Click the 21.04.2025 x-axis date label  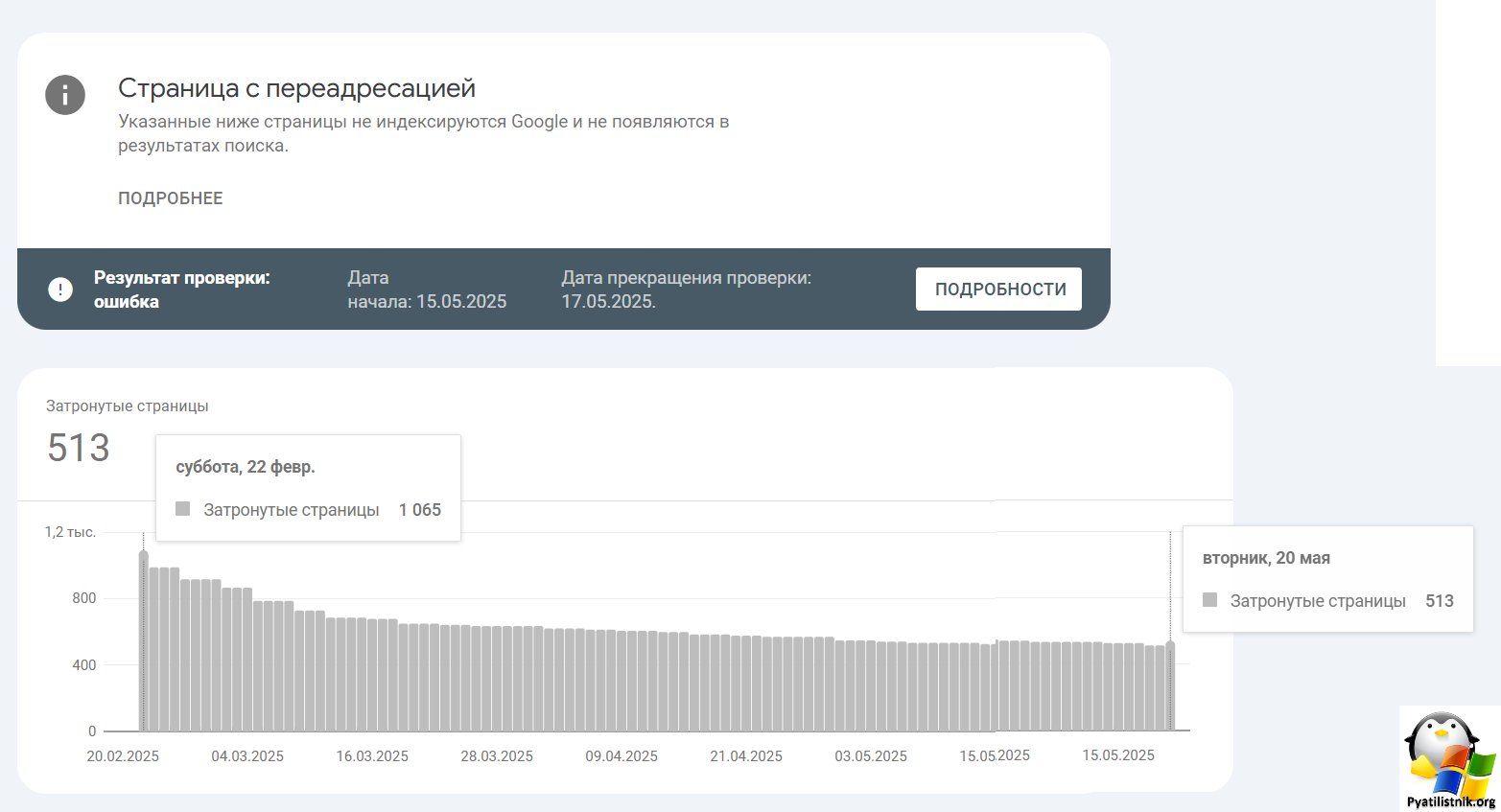pos(746,756)
